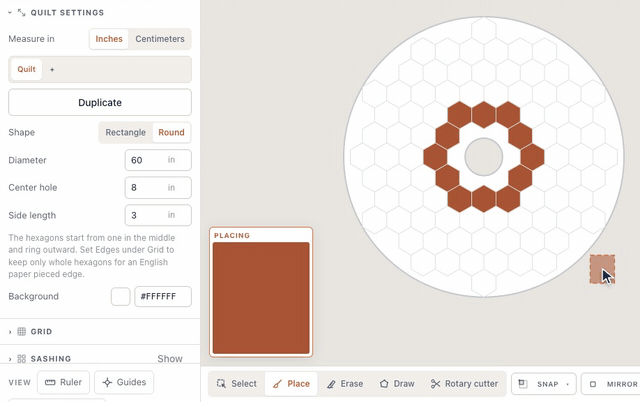Toggle the Snap button
Viewport: 640px width, 402px height.
pyautogui.click(x=544, y=384)
